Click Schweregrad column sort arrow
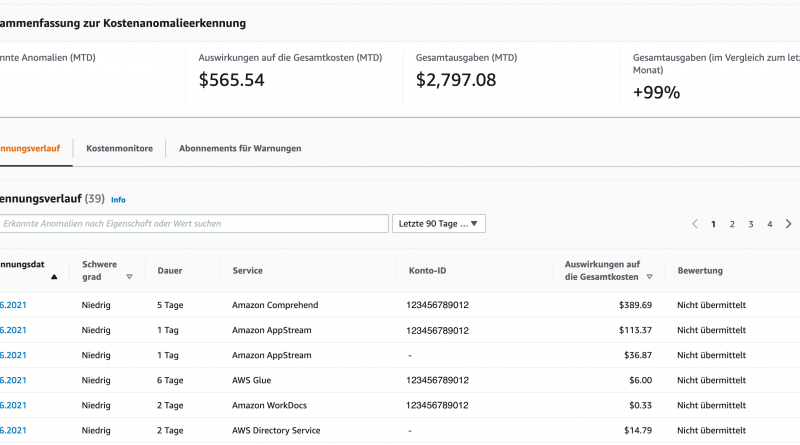Viewport: 800px width, 445px height. (x=129, y=277)
